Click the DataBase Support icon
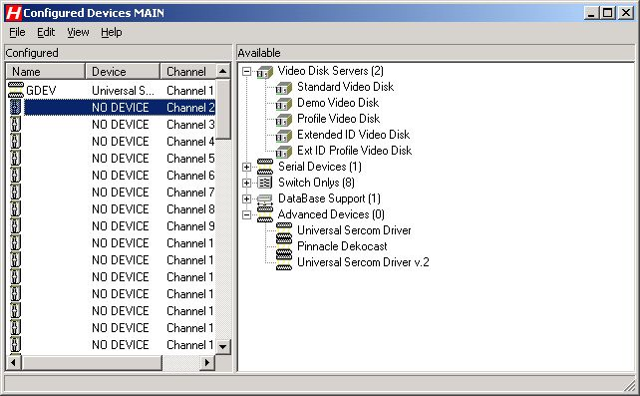The image size is (640, 396). click(x=265, y=199)
